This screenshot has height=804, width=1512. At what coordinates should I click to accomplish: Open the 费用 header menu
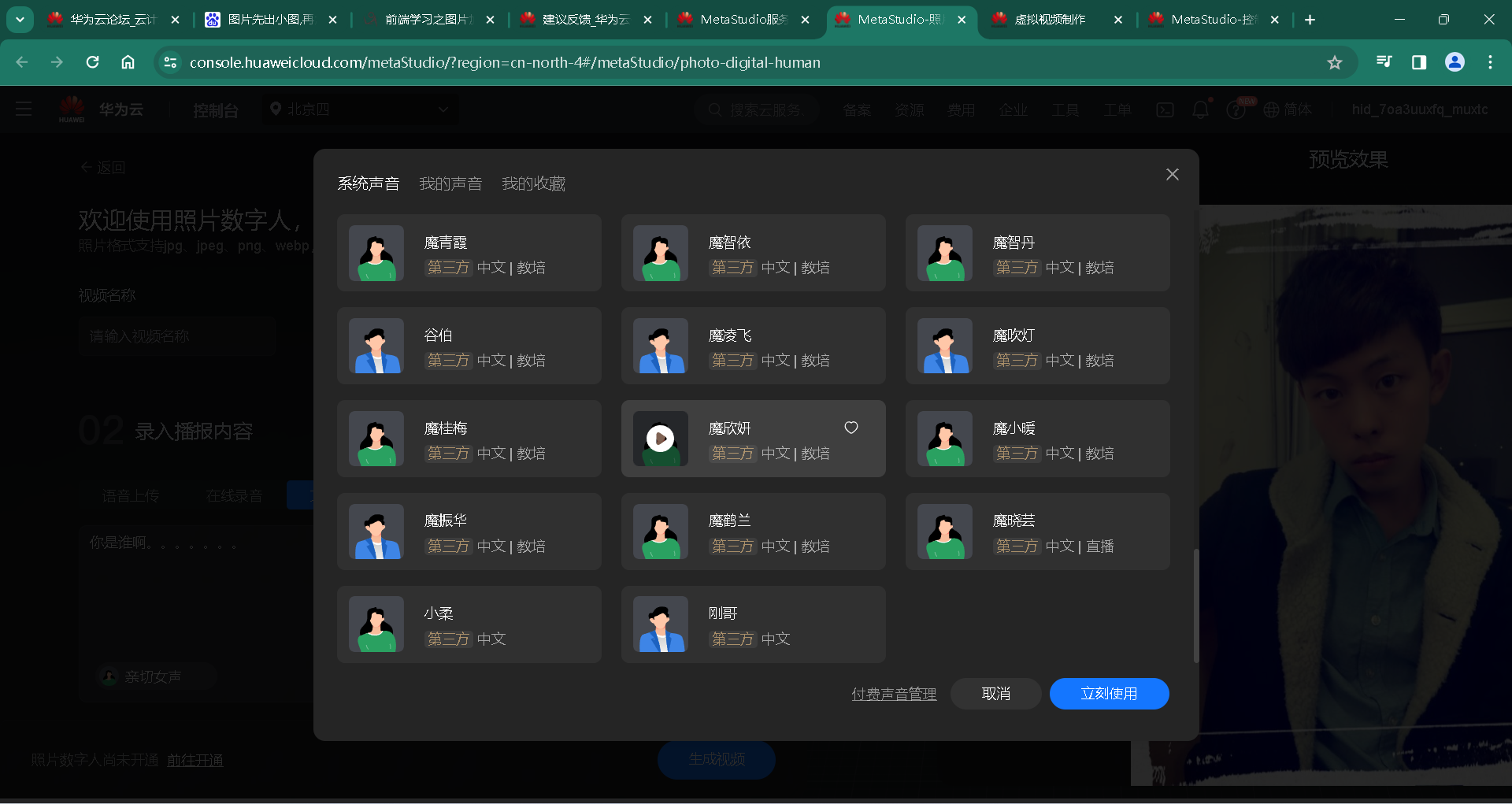[x=961, y=110]
